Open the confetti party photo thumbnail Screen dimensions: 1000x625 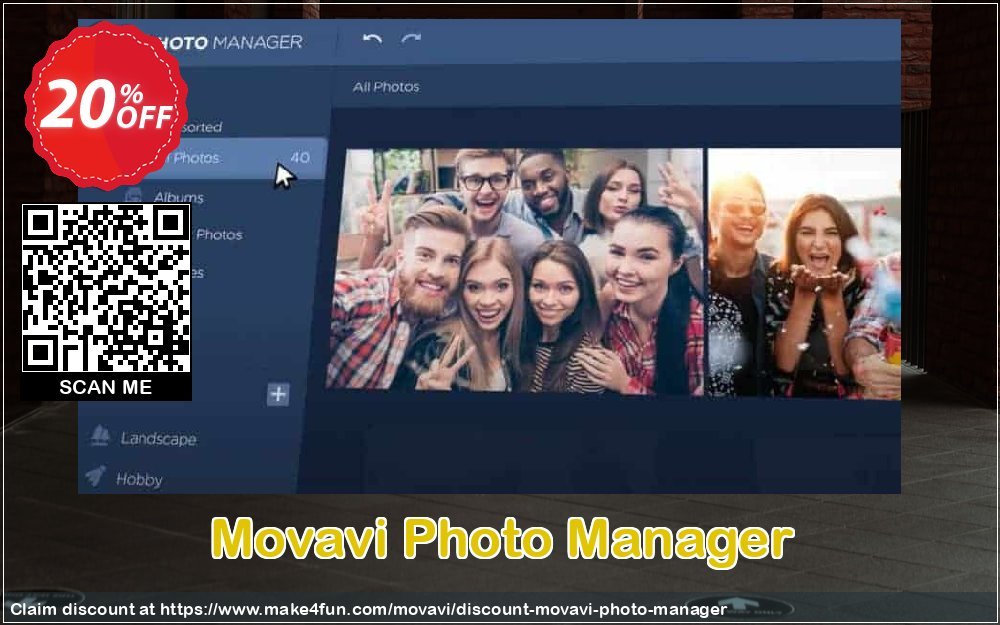[x=804, y=274]
